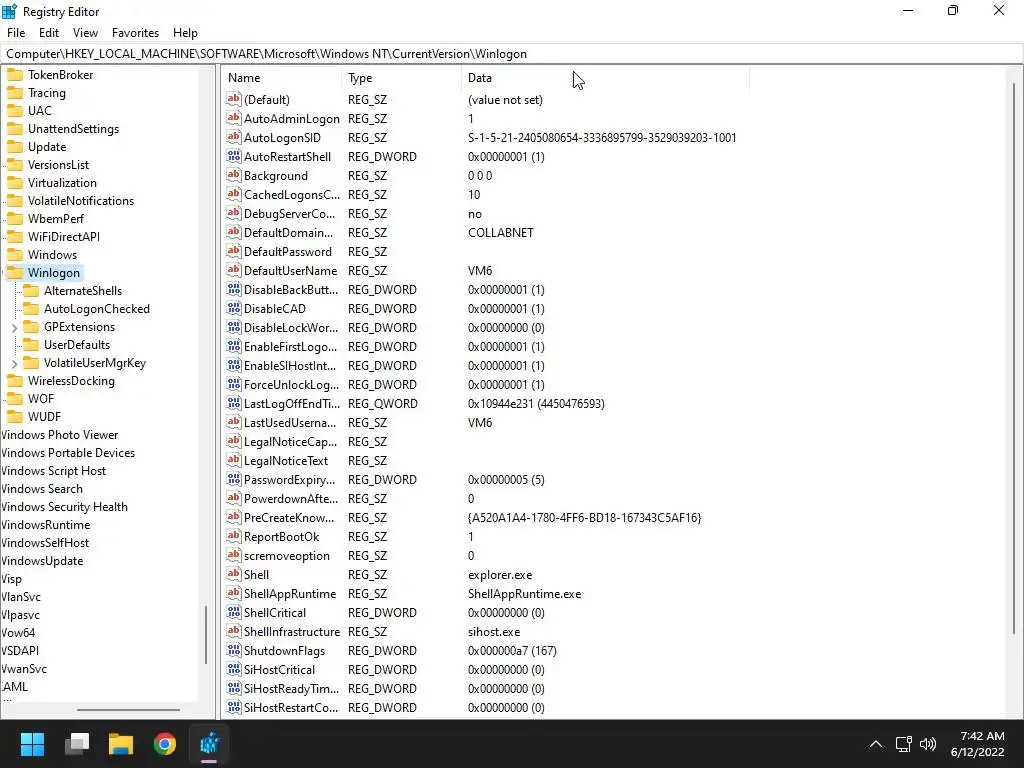The image size is (1024, 768).
Task: Open the Help menu
Action: (185, 33)
